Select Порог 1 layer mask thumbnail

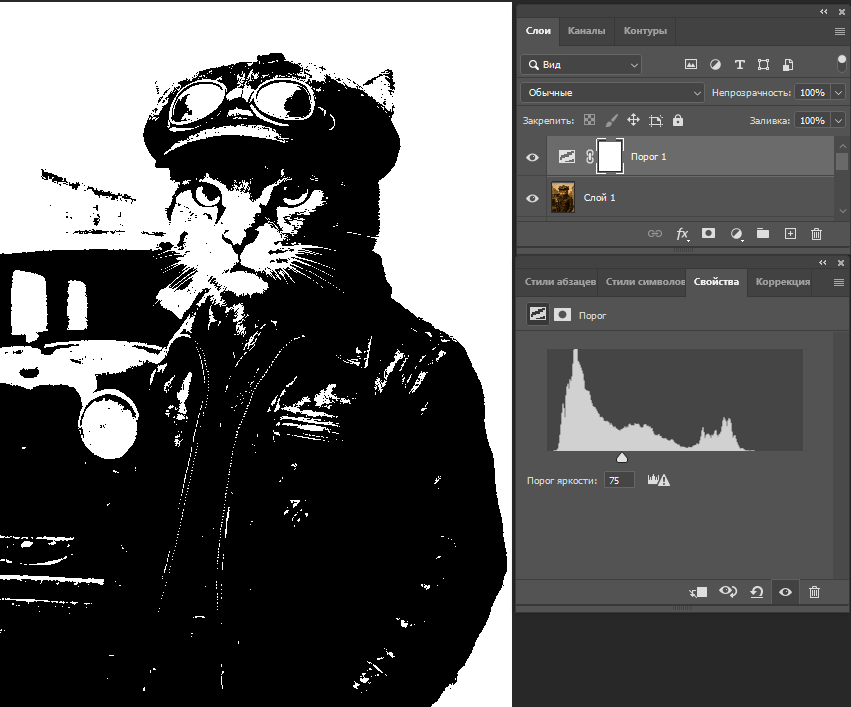pyautogui.click(x=610, y=156)
